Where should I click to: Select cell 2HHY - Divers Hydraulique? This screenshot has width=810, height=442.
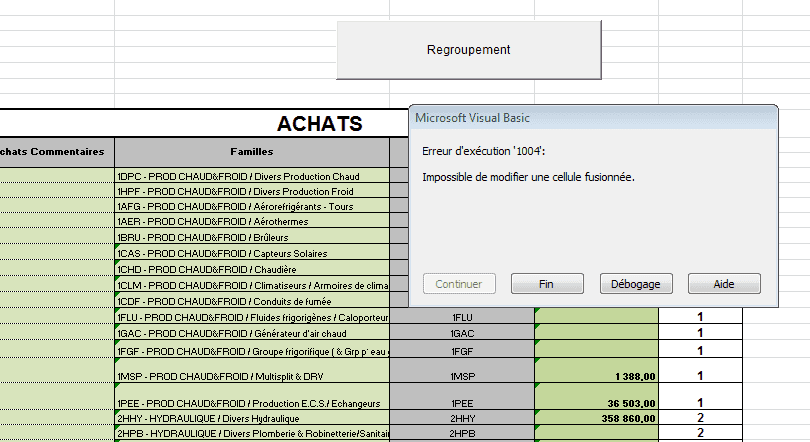pyautogui.click(x=252, y=418)
